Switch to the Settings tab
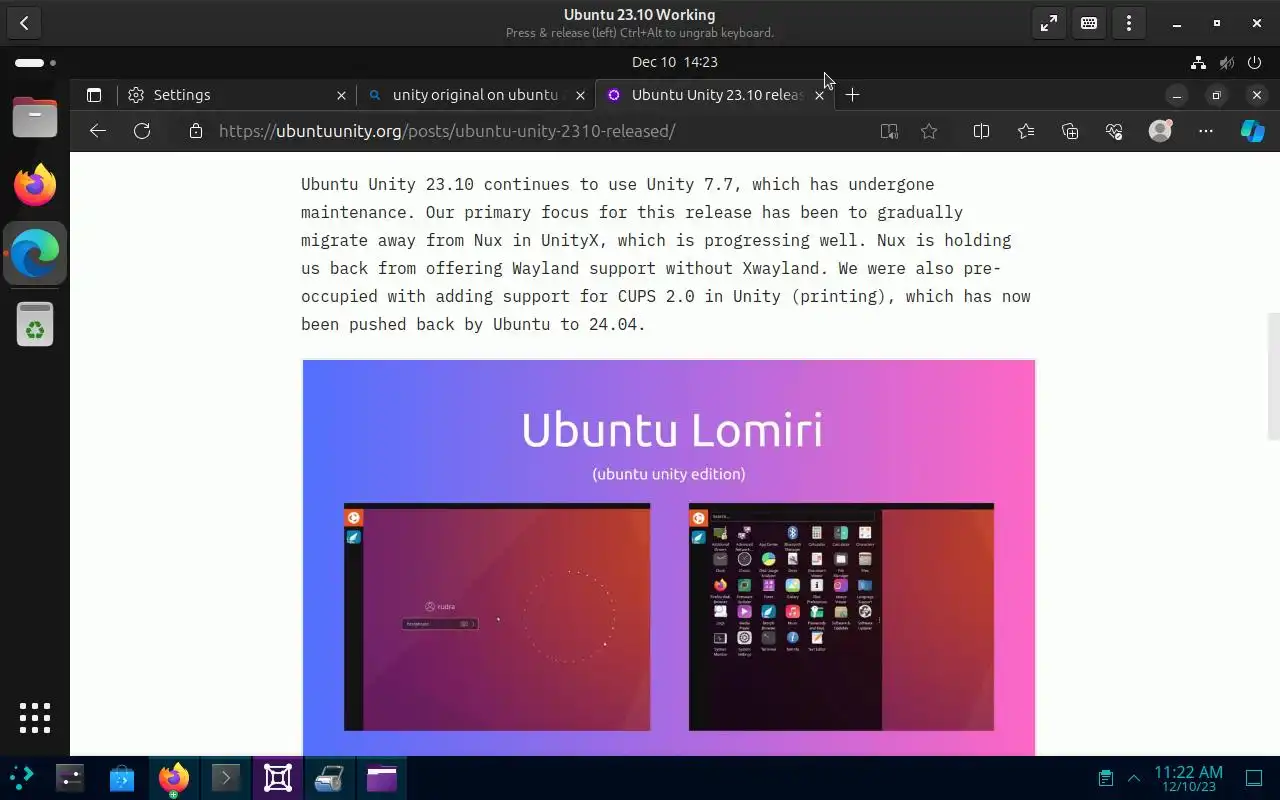 tap(238, 95)
